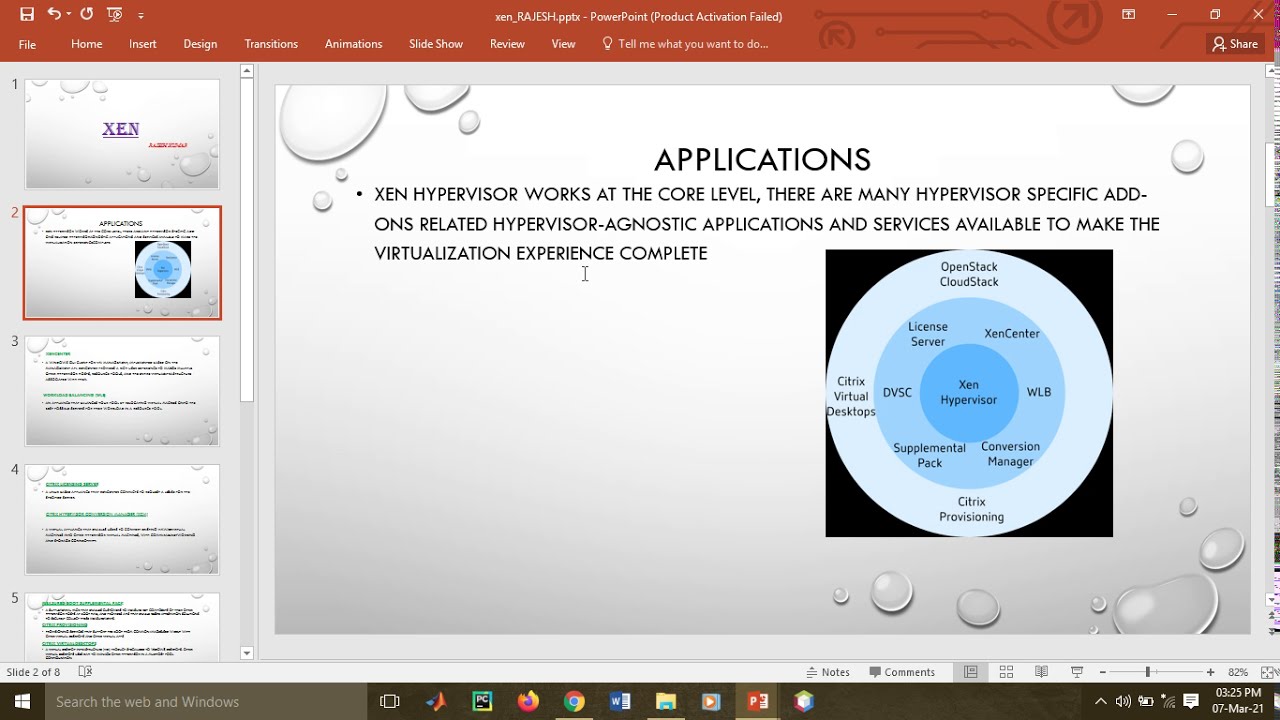
Task: Switch to Reading View icon
Action: click(1041, 672)
